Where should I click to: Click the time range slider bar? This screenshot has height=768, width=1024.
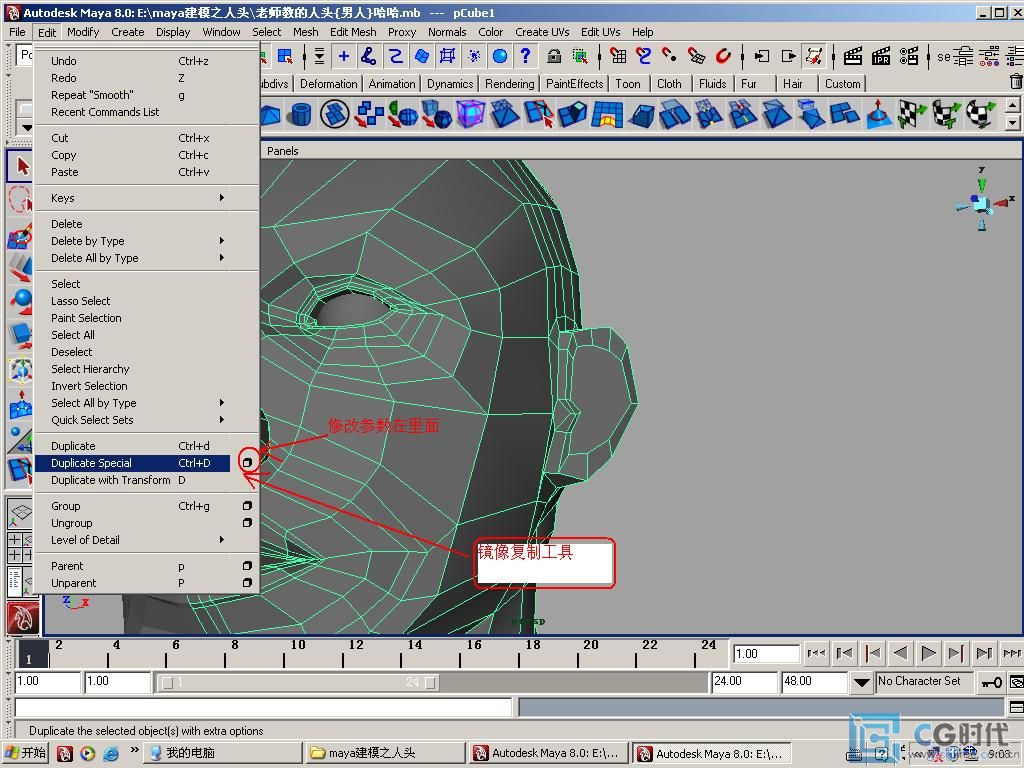tap(300, 682)
